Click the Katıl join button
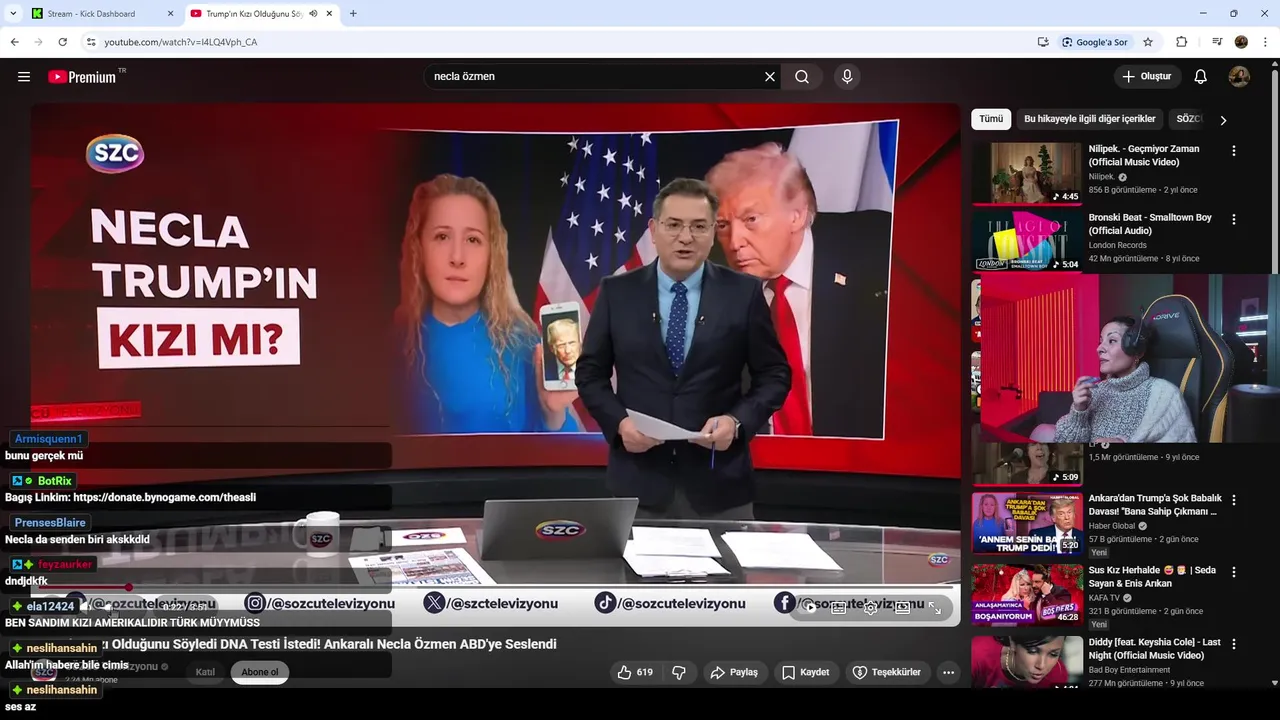 coord(205,672)
